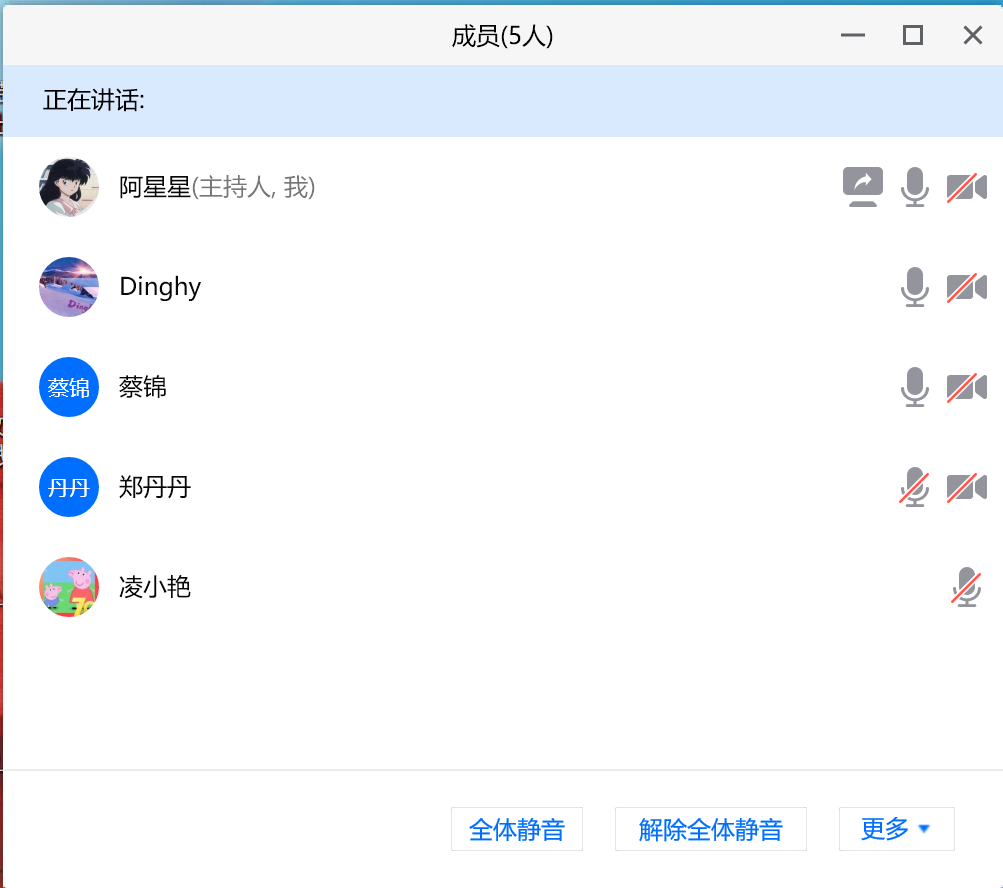The width and height of the screenshot is (1003, 888).
Task: Open the 更多 dropdown menu
Action: point(896,829)
